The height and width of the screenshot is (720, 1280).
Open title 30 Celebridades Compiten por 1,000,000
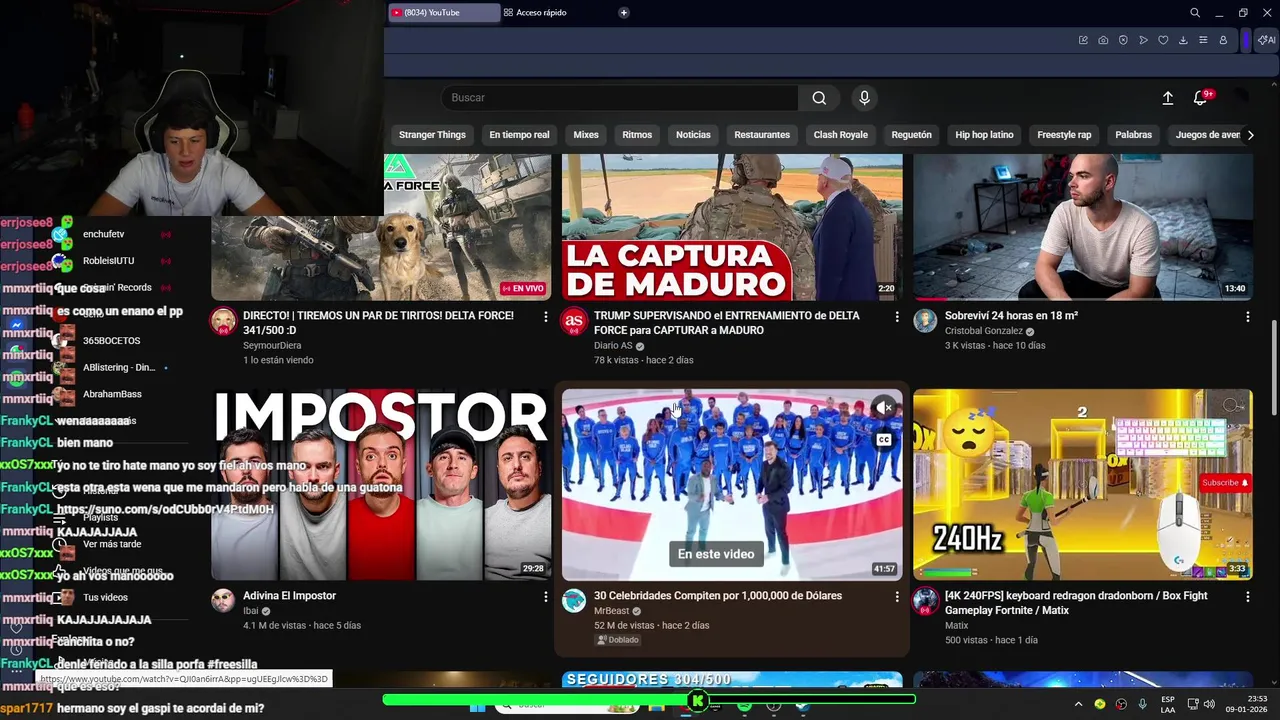coord(718,596)
